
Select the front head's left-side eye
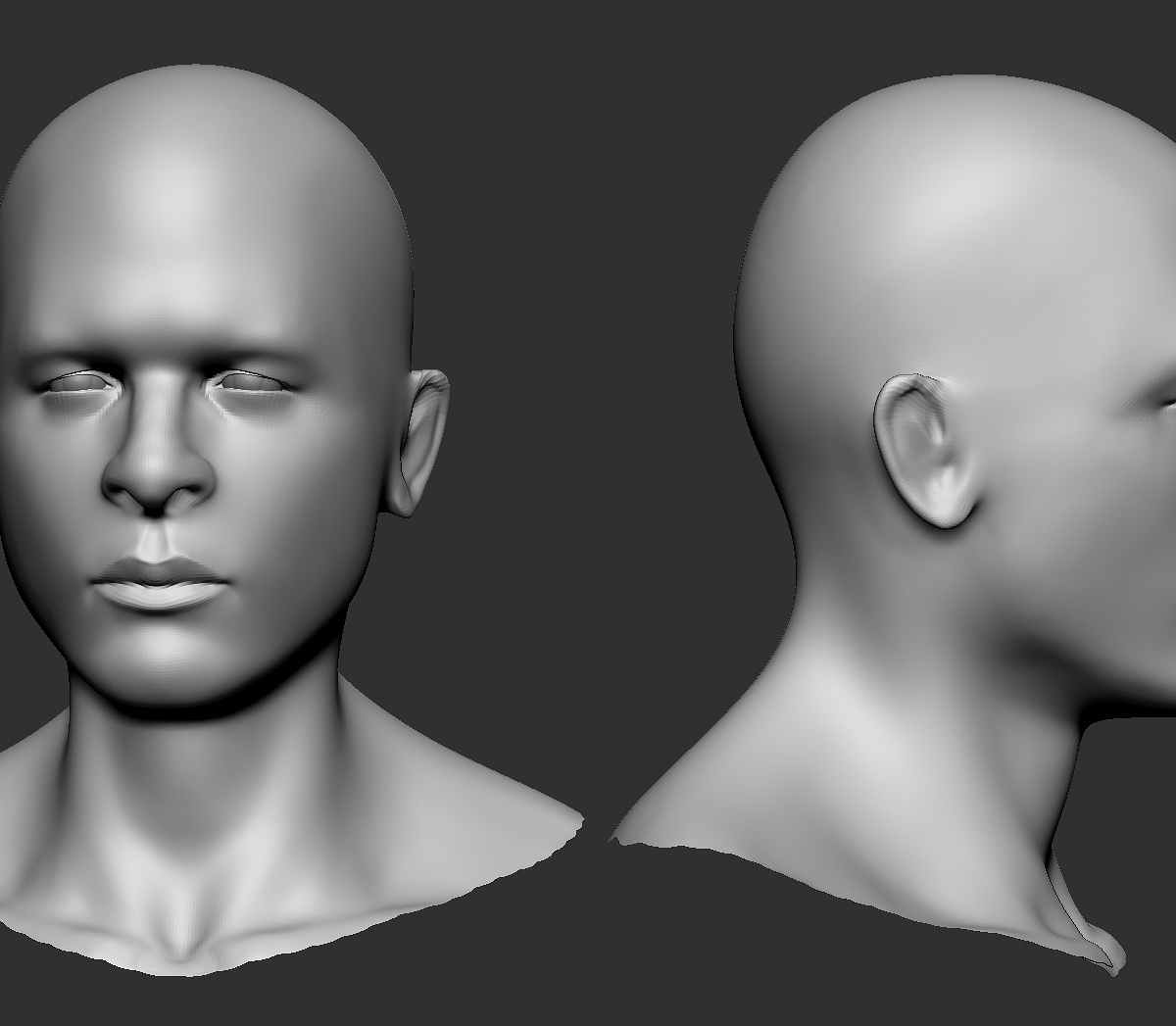pos(75,385)
